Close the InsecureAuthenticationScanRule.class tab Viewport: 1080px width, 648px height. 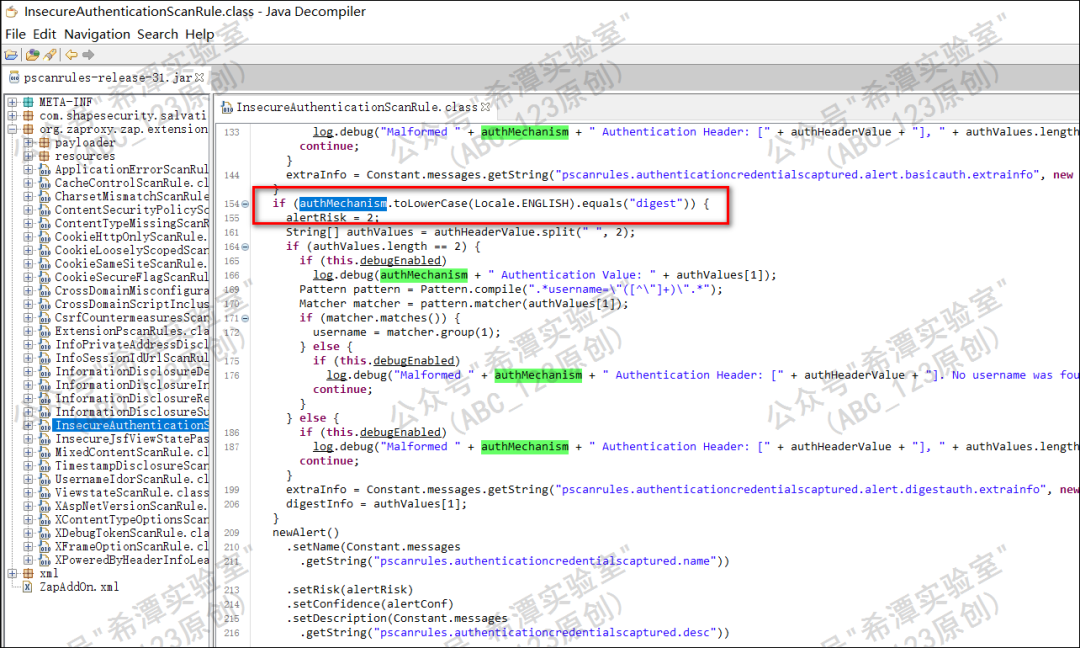(x=485, y=107)
